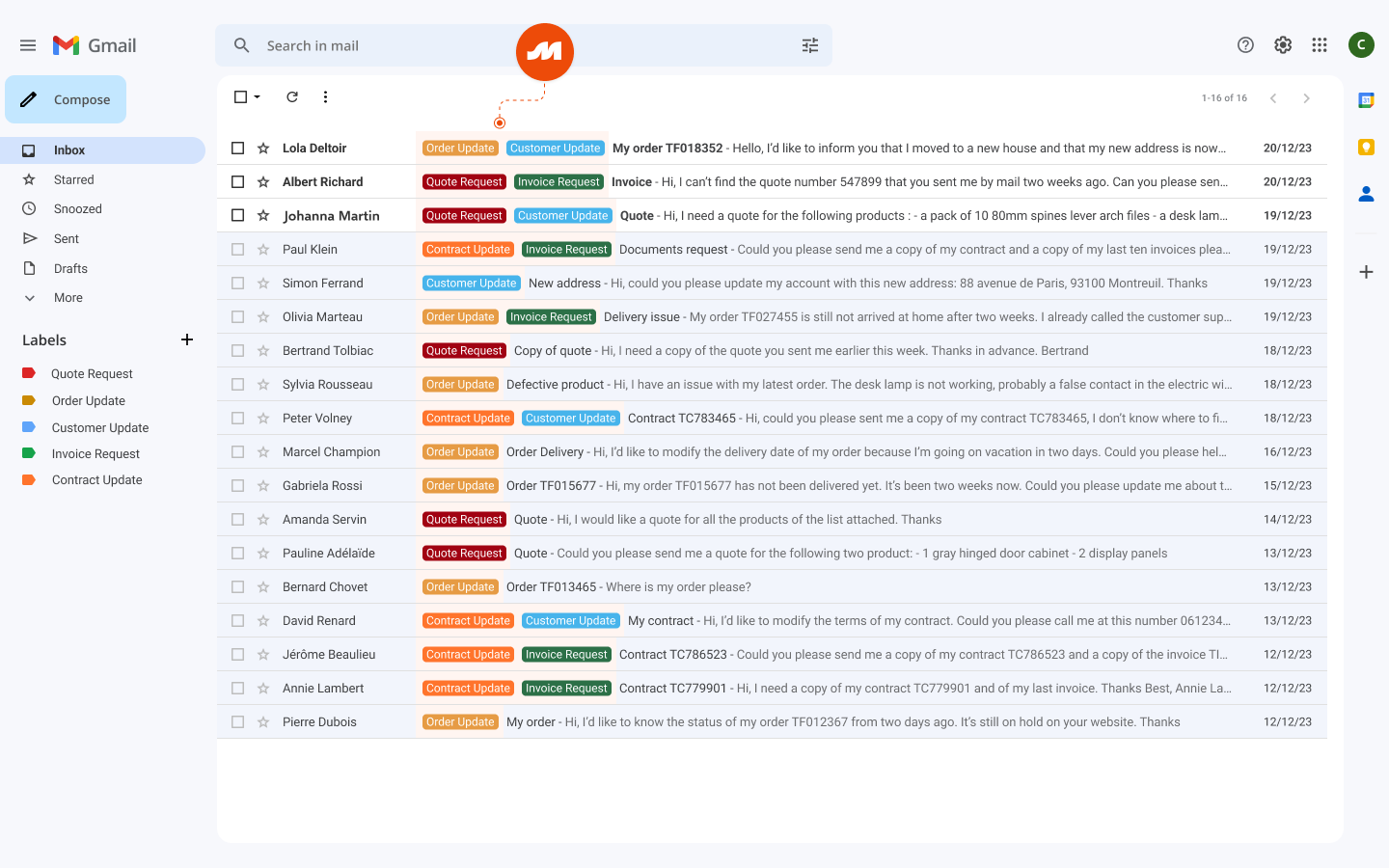Screen dimensions: 1389x868
Task: Create new label with plus icon
Action: click(187, 339)
